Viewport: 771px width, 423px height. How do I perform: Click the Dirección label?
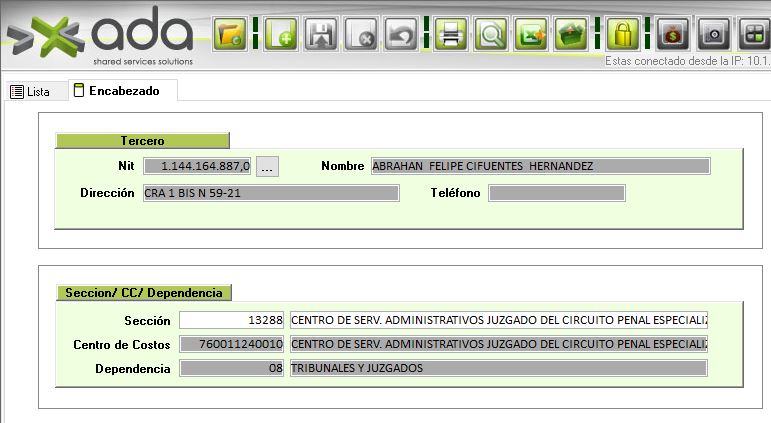[x=107, y=193]
